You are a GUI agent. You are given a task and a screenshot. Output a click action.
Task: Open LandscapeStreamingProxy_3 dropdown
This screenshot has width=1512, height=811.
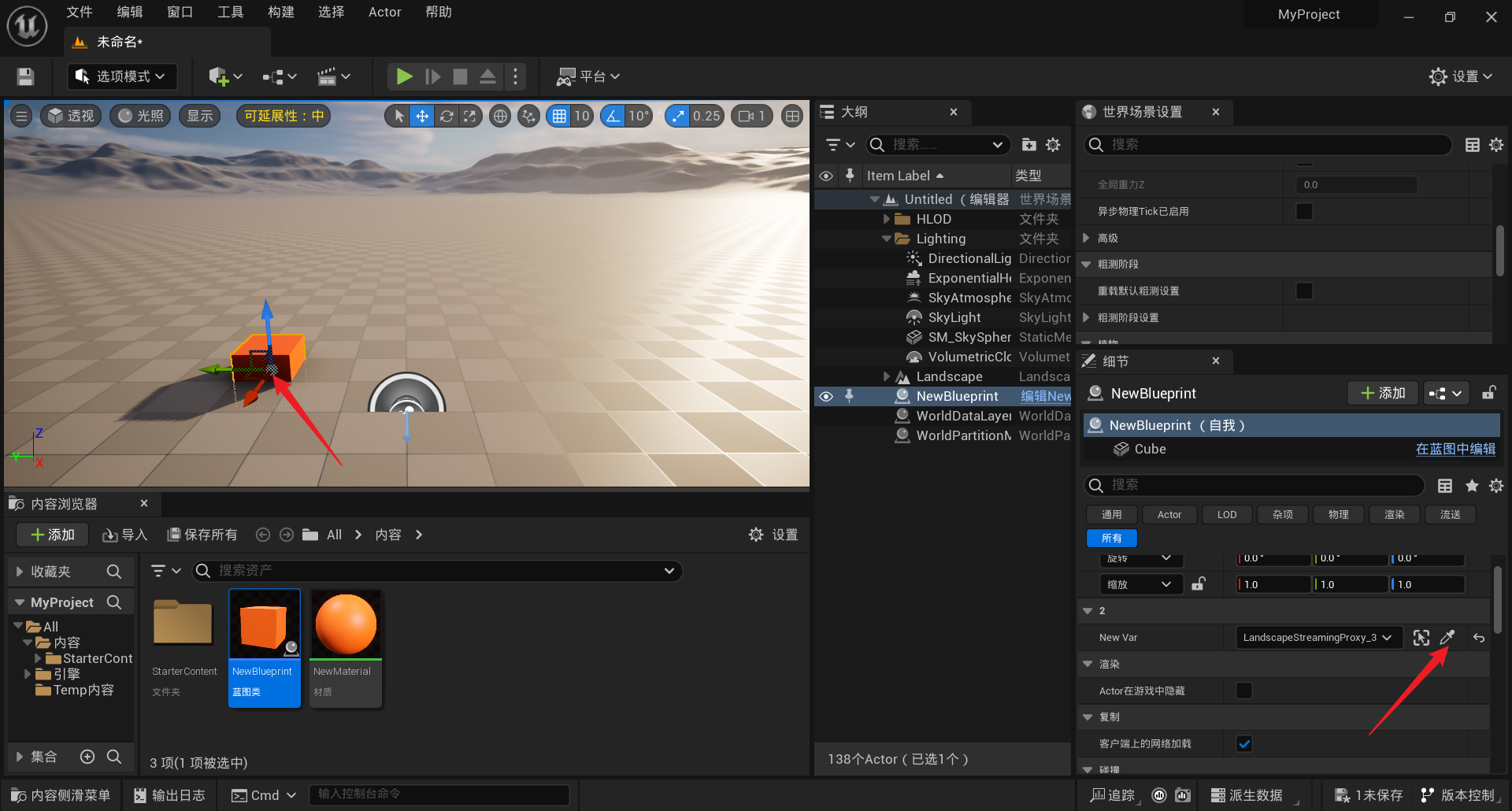[x=1318, y=638]
